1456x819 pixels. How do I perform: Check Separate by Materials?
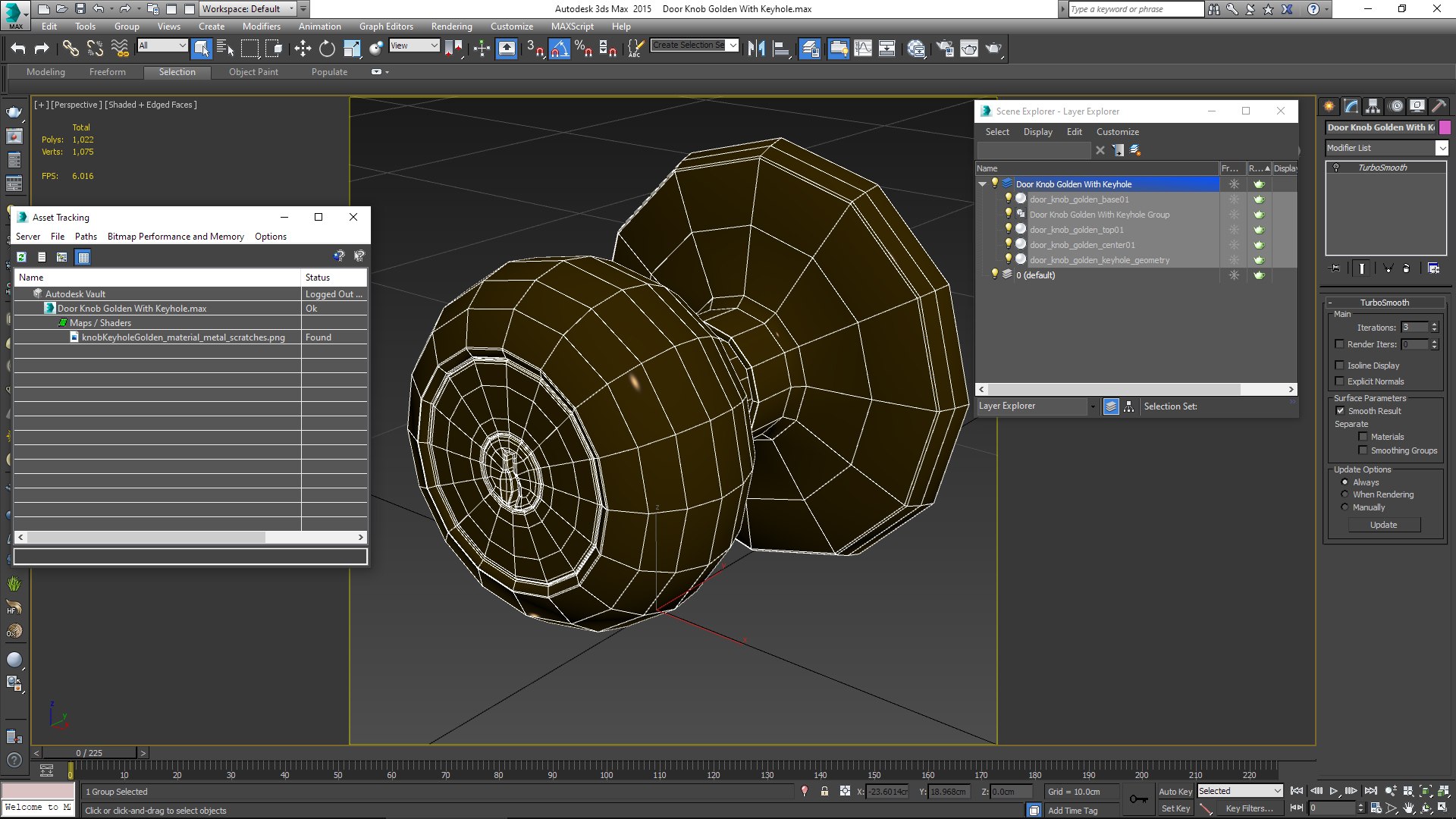click(x=1363, y=437)
